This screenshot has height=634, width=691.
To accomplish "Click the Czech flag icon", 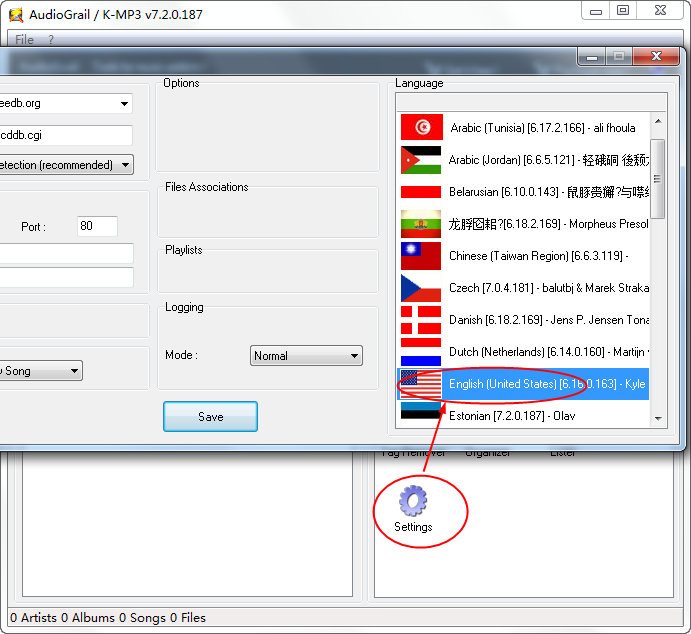I will 421,288.
